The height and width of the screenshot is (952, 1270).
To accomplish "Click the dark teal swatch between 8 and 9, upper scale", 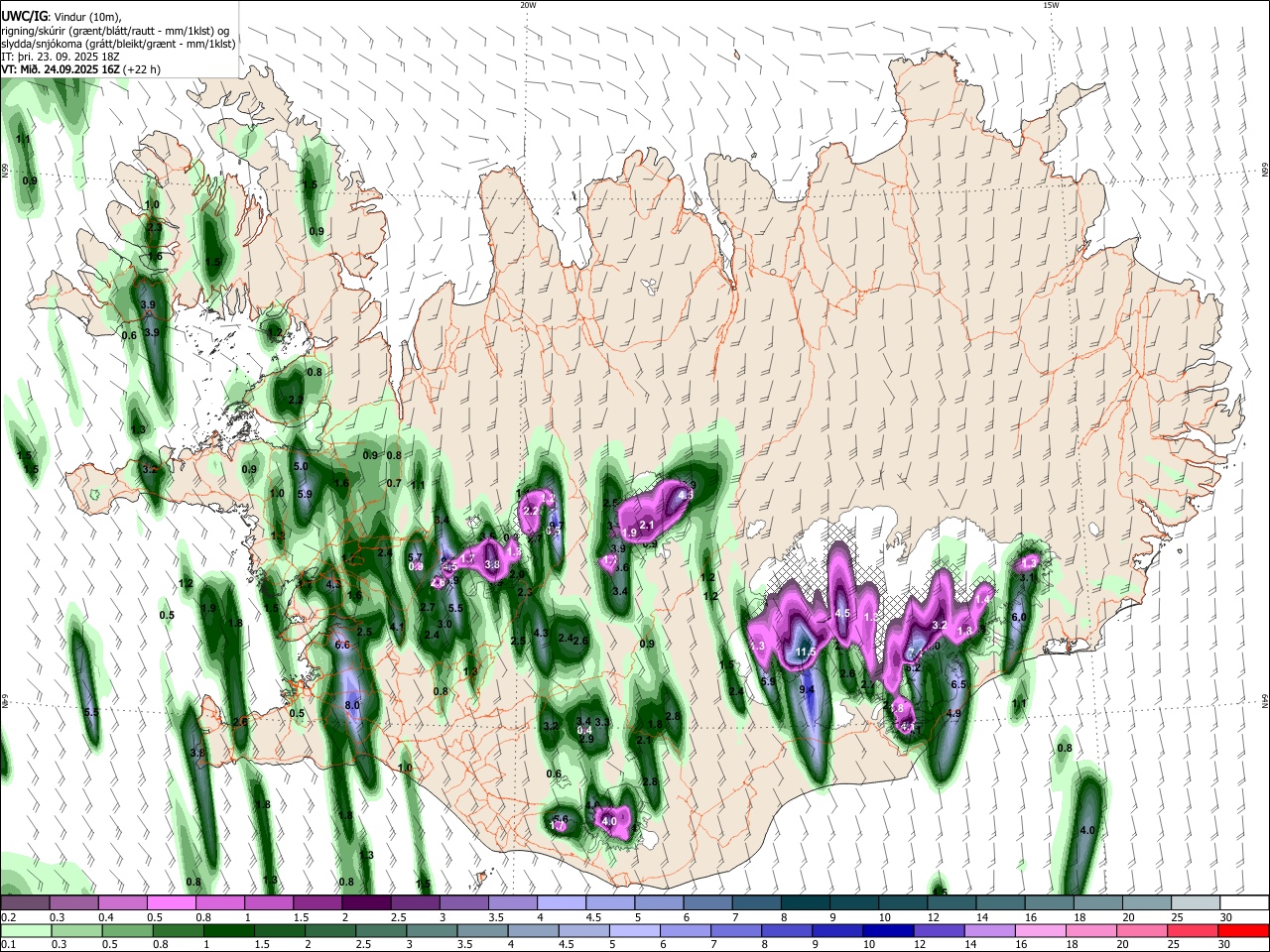I will [x=806, y=902].
